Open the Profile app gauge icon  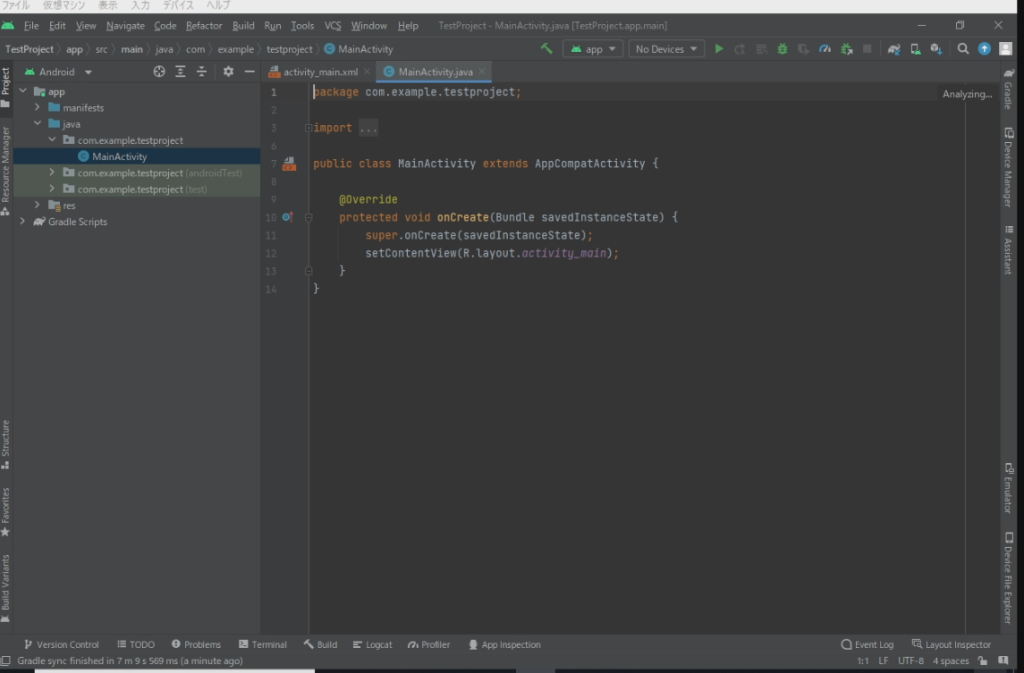pyautogui.click(x=824, y=49)
